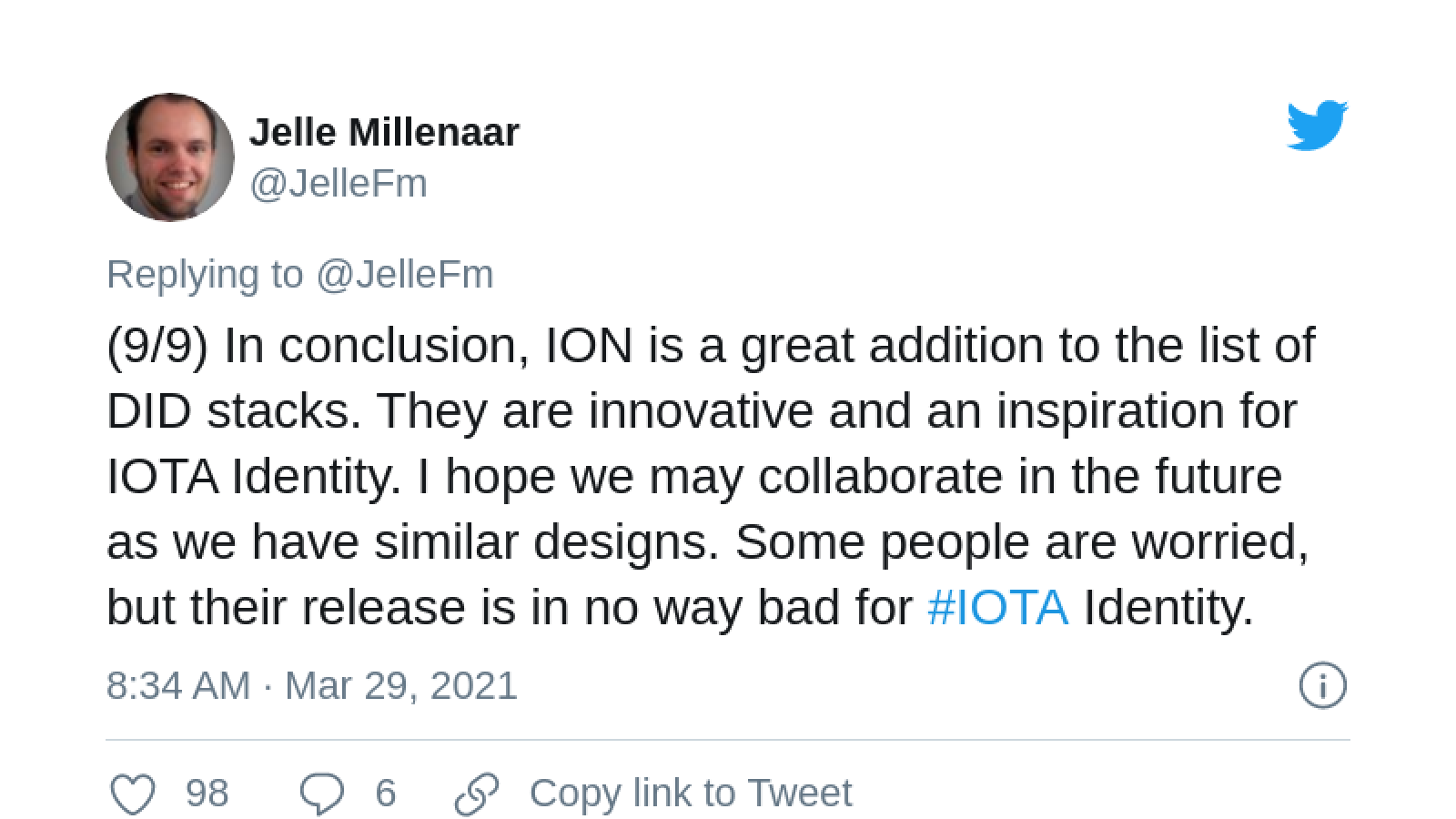Open the #IOTA hashtag

pos(998,607)
